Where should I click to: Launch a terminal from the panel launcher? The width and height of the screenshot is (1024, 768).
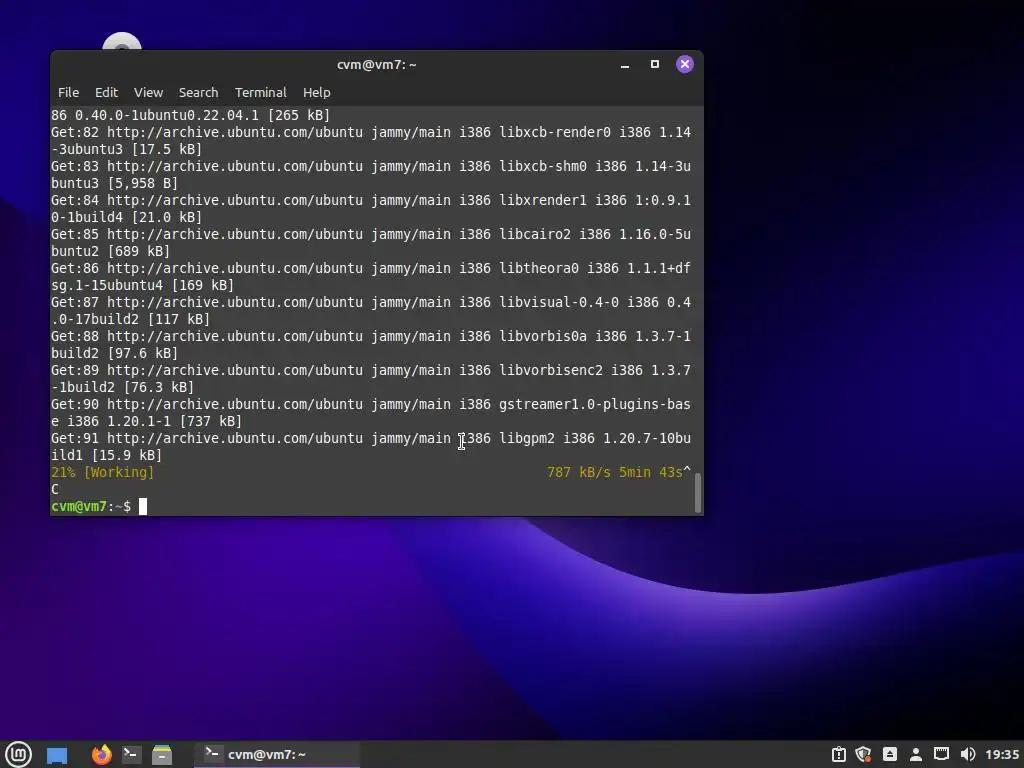tap(131, 754)
